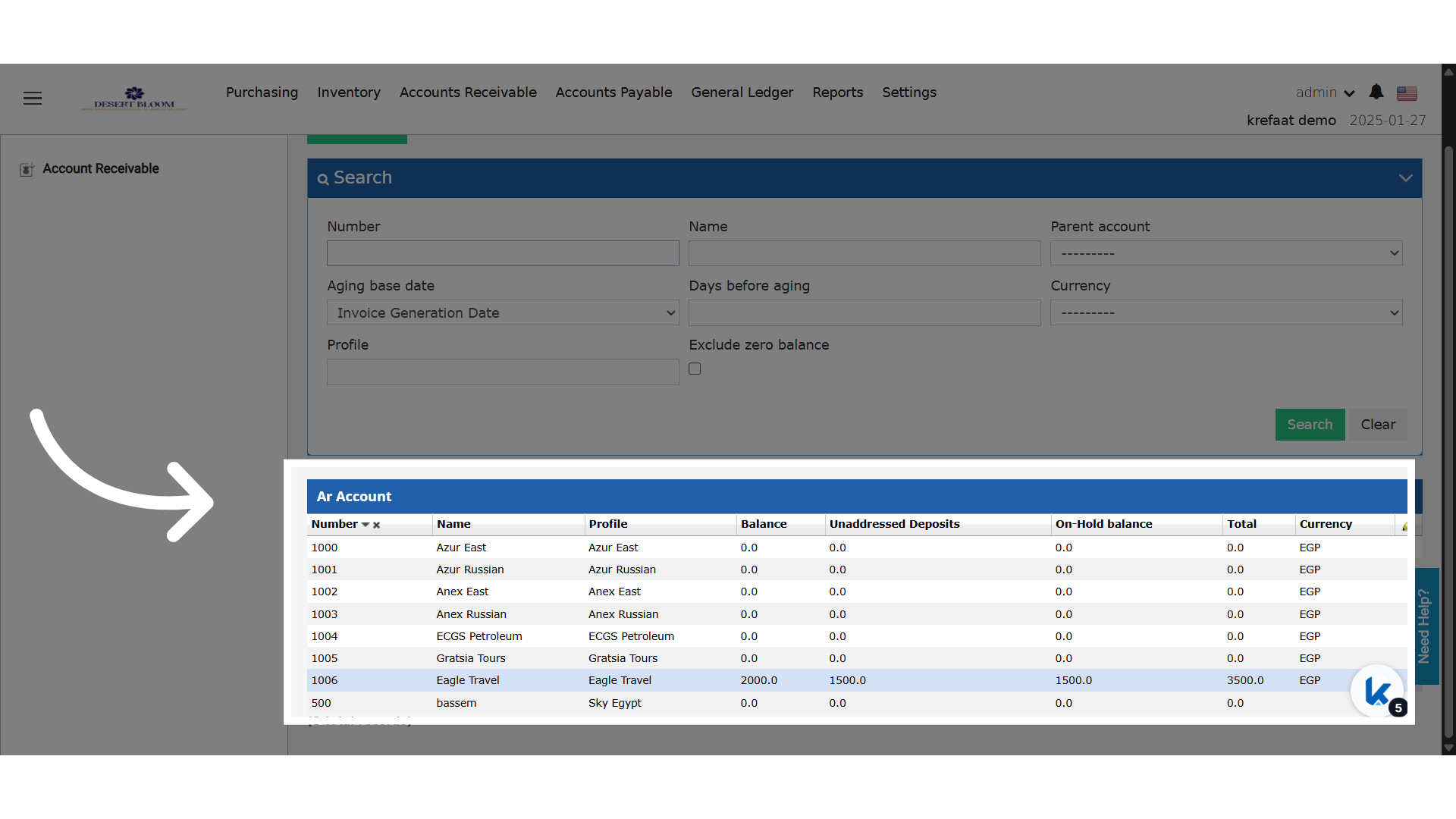This screenshot has width=1456, height=819.
Task: Click the Account Receivable sidebar icon
Action: tap(27, 169)
